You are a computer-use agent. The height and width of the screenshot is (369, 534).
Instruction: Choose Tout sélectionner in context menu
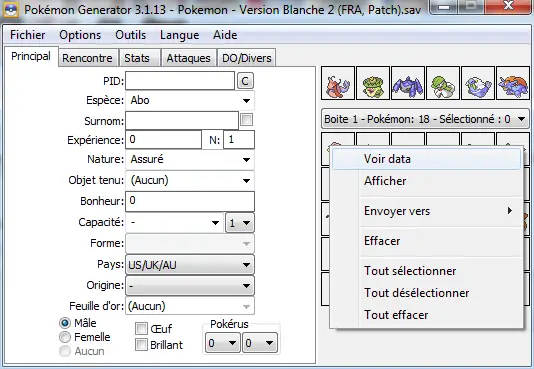(426, 271)
